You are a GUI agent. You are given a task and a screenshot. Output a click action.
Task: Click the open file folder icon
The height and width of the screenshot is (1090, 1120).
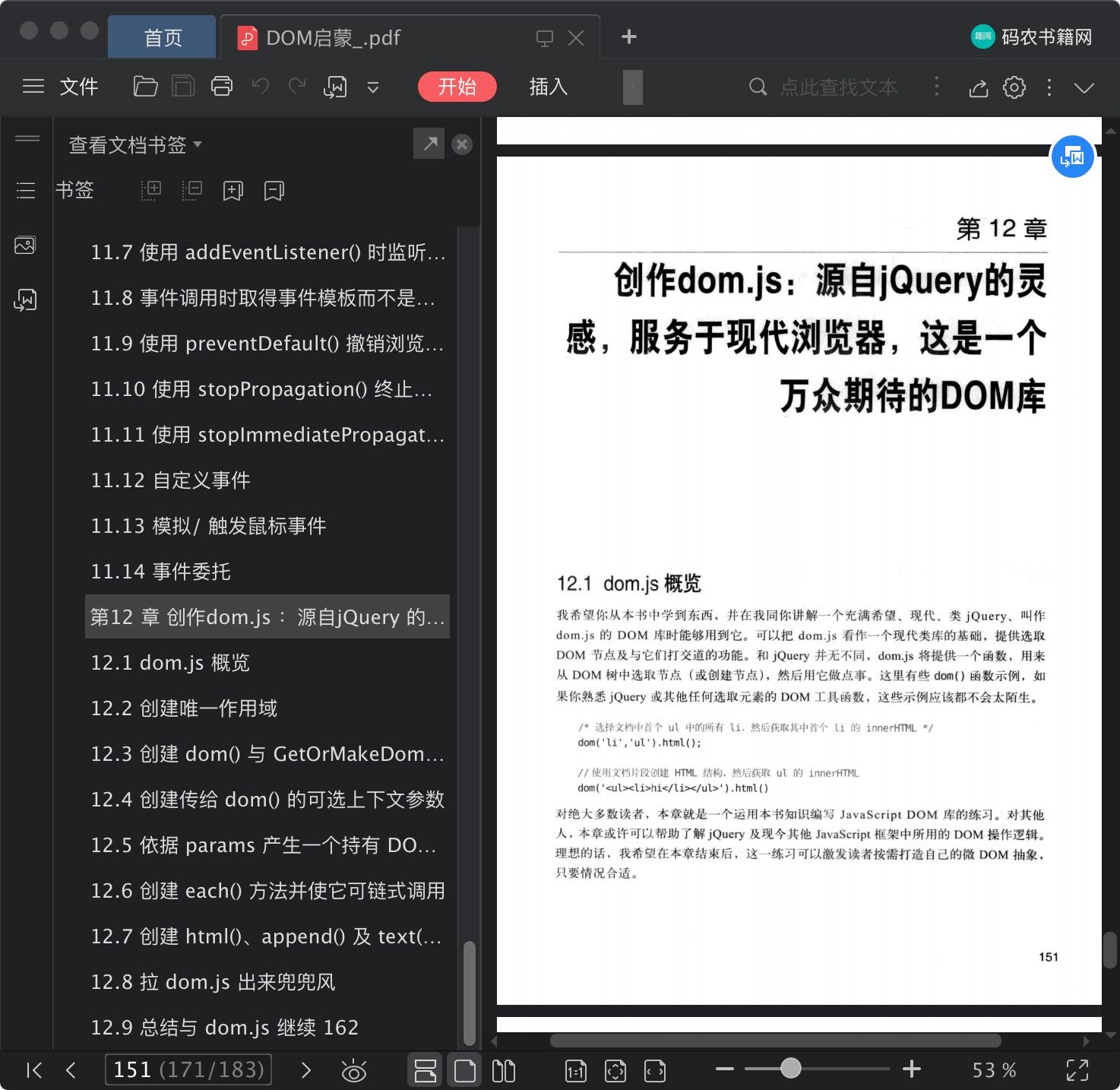tap(145, 87)
